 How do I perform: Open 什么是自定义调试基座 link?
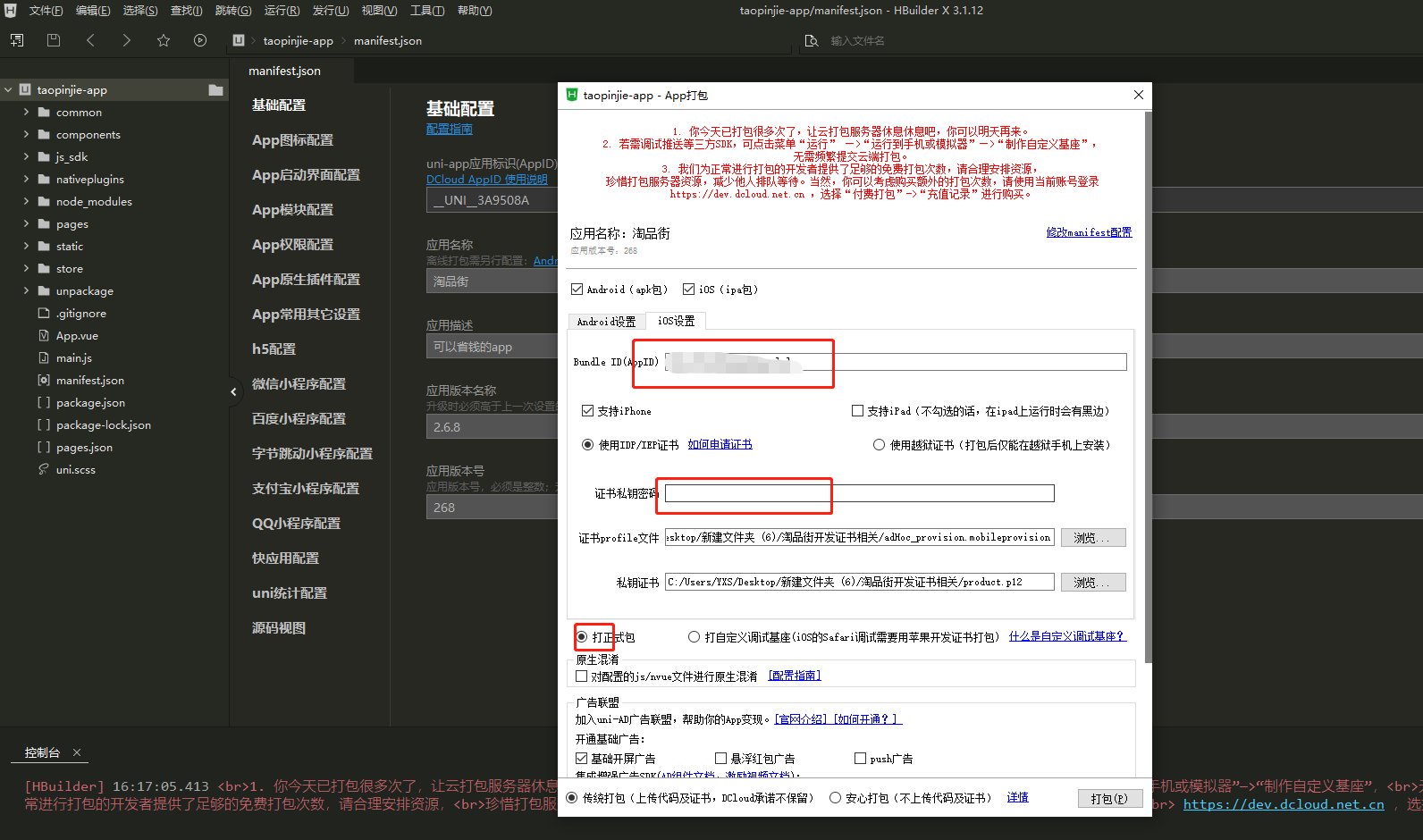tap(1067, 636)
